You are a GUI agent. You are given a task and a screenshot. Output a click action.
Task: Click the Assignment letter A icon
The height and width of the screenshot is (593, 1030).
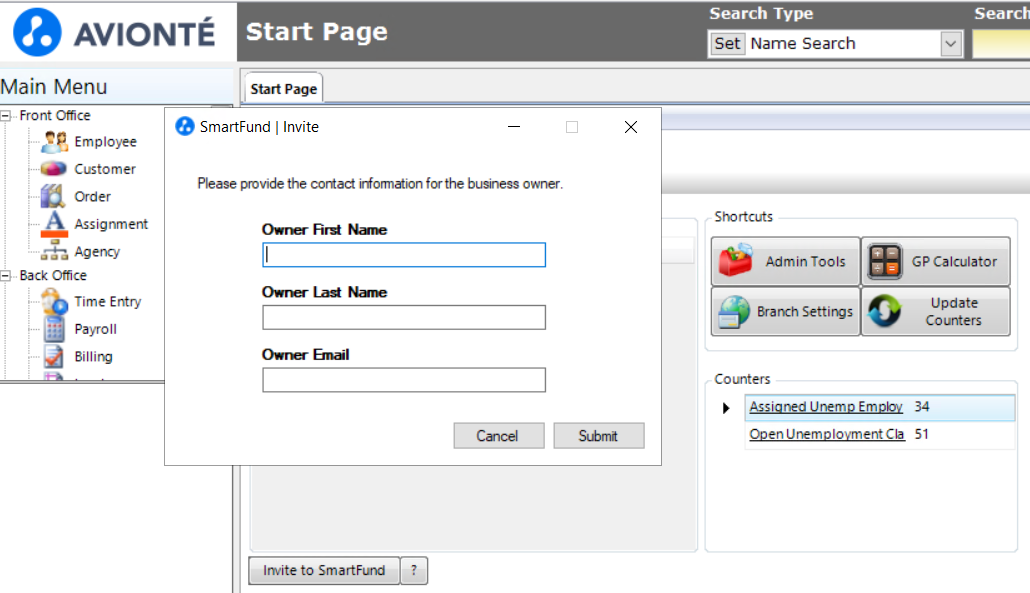point(55,224)
